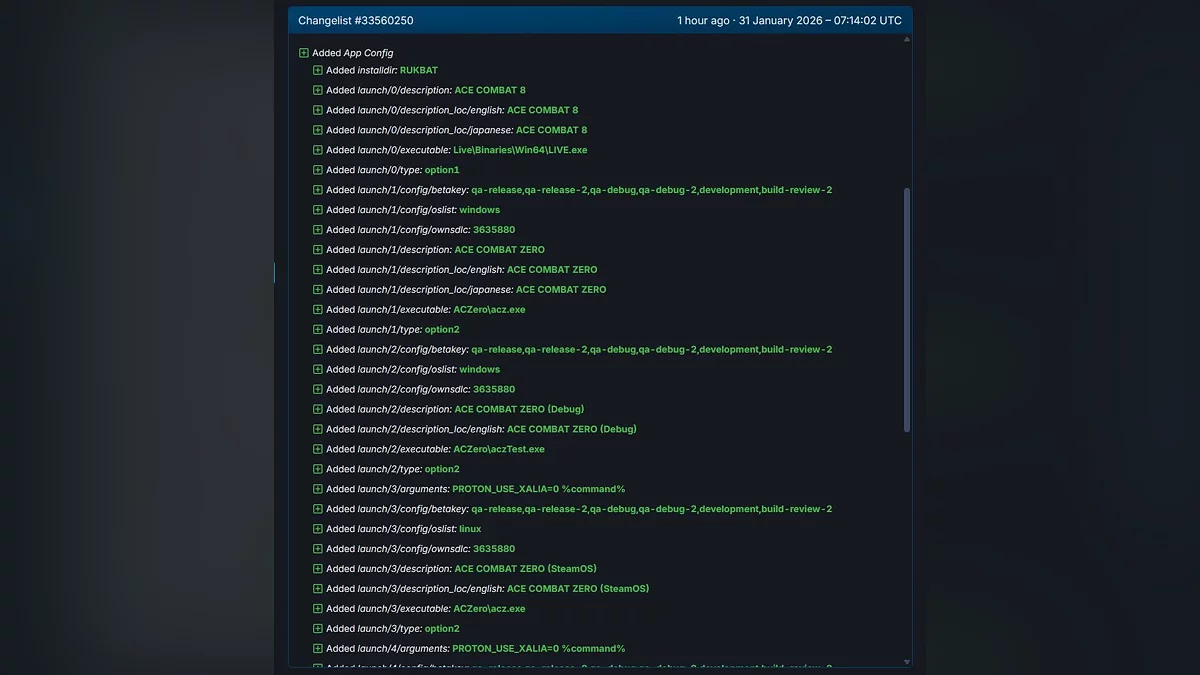
Task: Select the installdir value 'RUKBAT'
Action: pyautogui.click(x=419, y=71)
